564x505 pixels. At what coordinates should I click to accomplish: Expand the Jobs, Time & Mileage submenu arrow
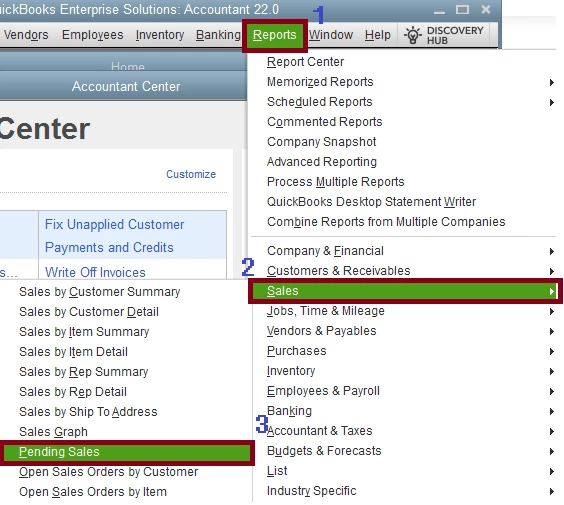tap(551, 311)
